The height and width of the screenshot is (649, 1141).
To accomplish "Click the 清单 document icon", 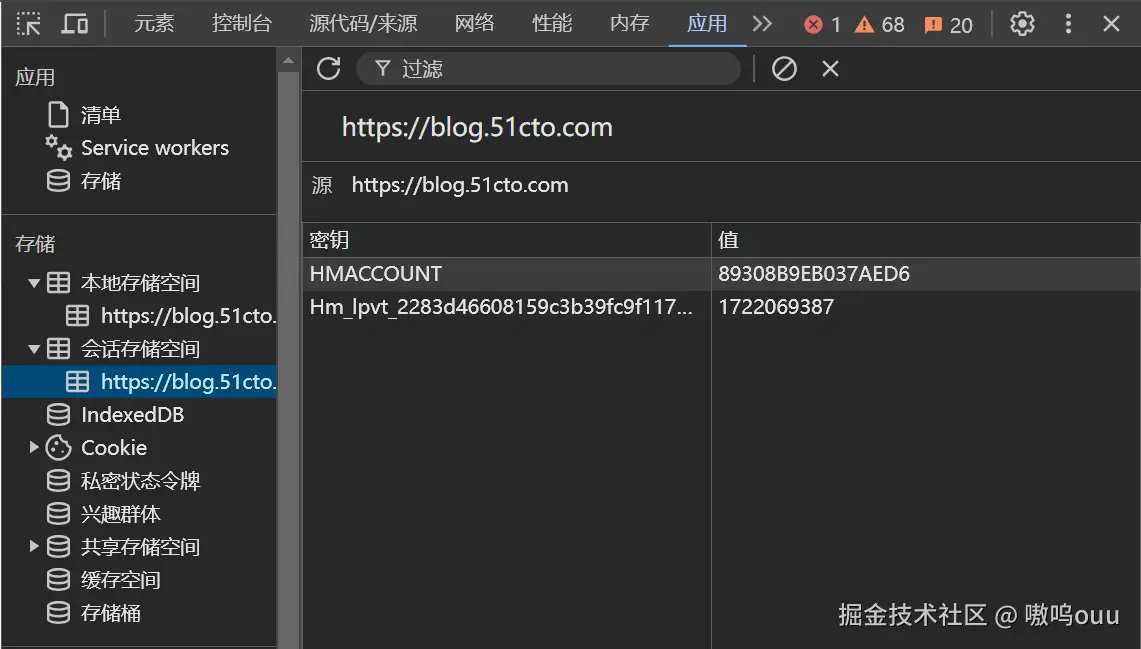I will click(58, 115).
